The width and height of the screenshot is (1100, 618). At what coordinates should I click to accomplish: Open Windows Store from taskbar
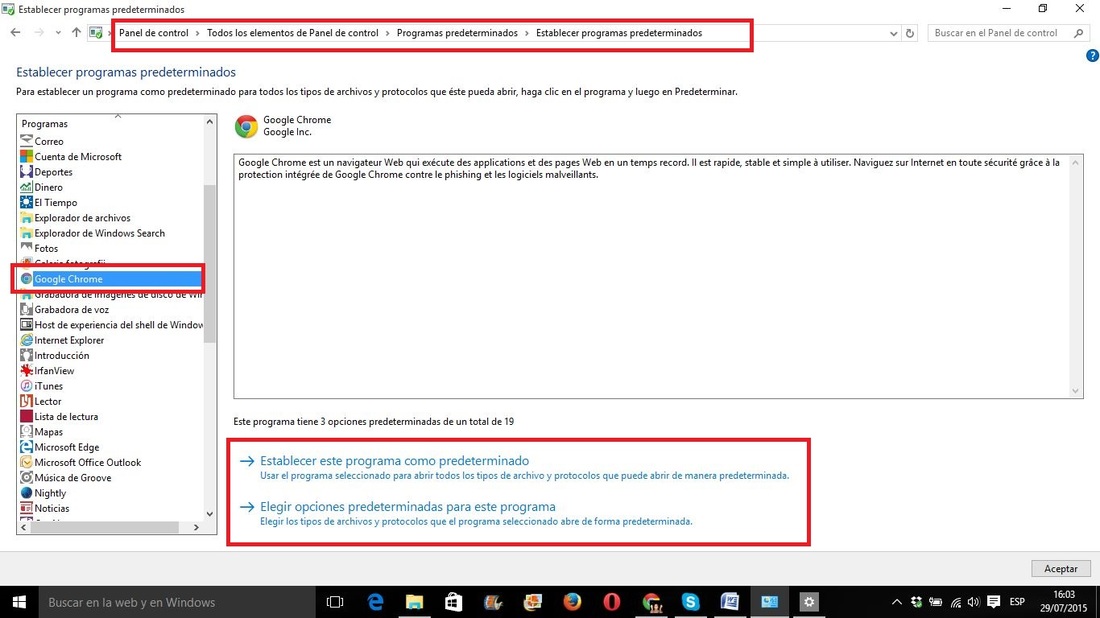click(x=454, y=602)
